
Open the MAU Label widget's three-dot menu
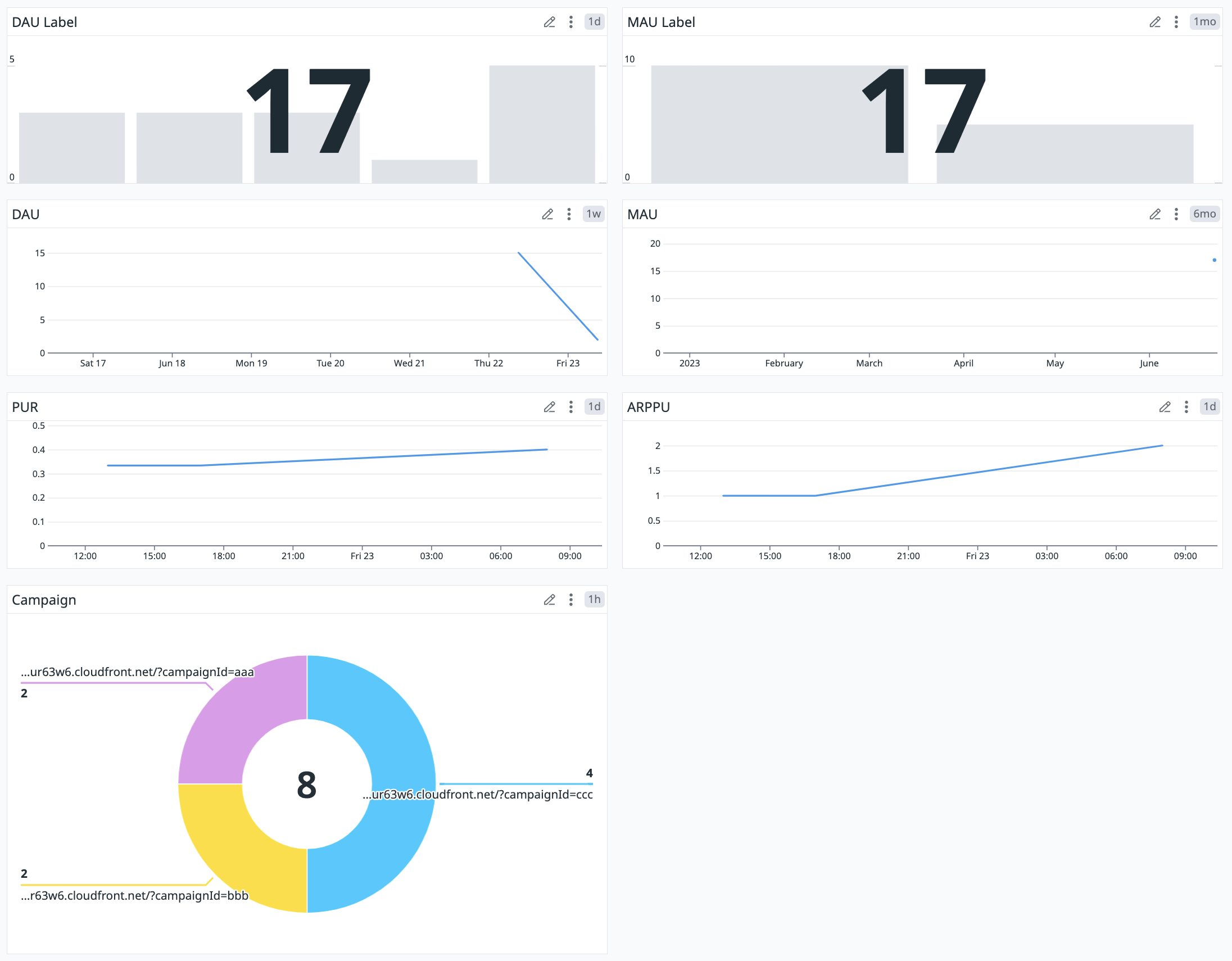coord(1176,22)
